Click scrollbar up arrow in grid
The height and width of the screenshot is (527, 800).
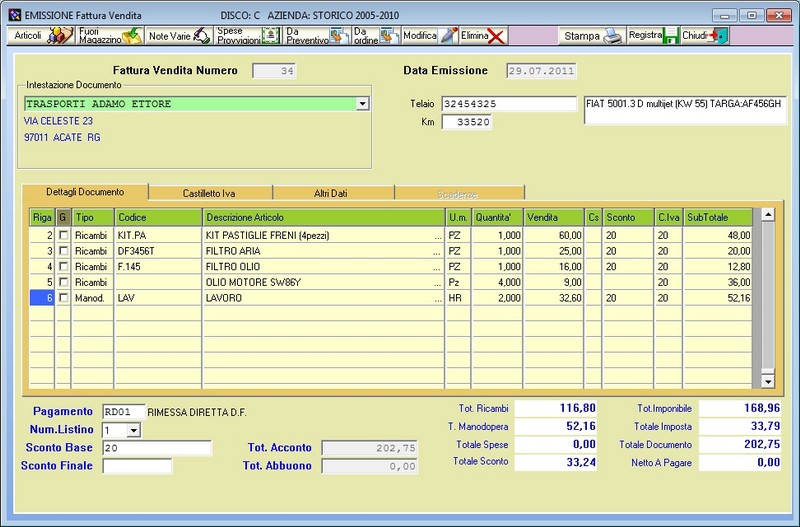pos(768,215)
